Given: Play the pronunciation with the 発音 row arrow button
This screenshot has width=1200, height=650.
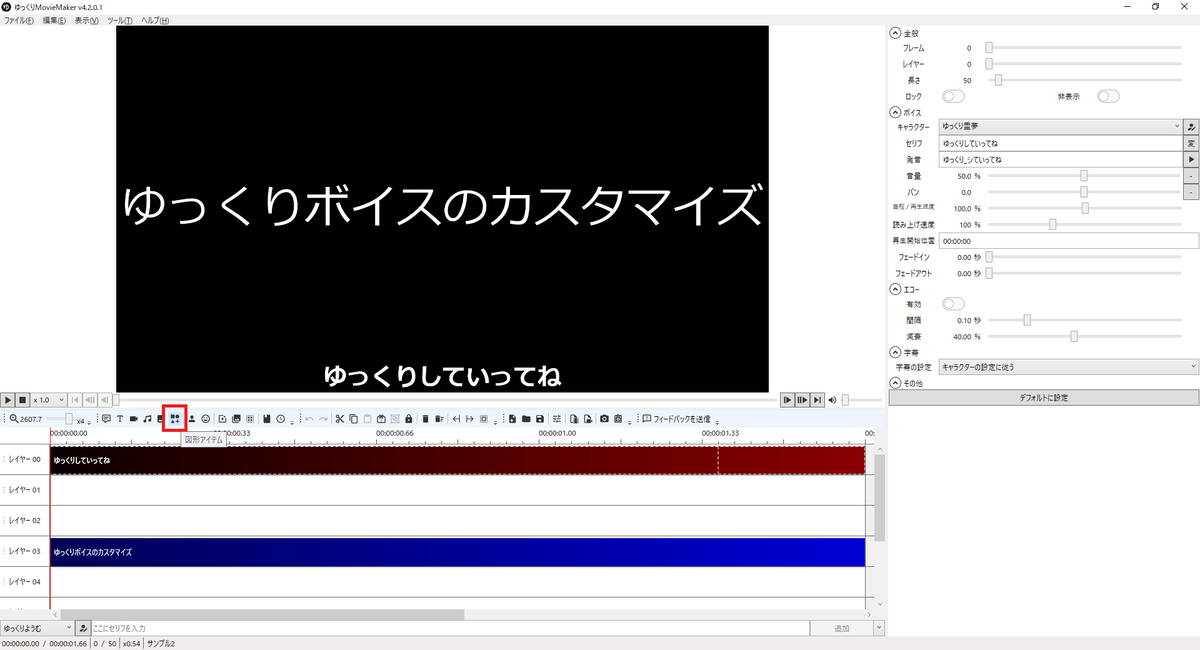Looking at the screenshot, I should (x=1192, y=160).
